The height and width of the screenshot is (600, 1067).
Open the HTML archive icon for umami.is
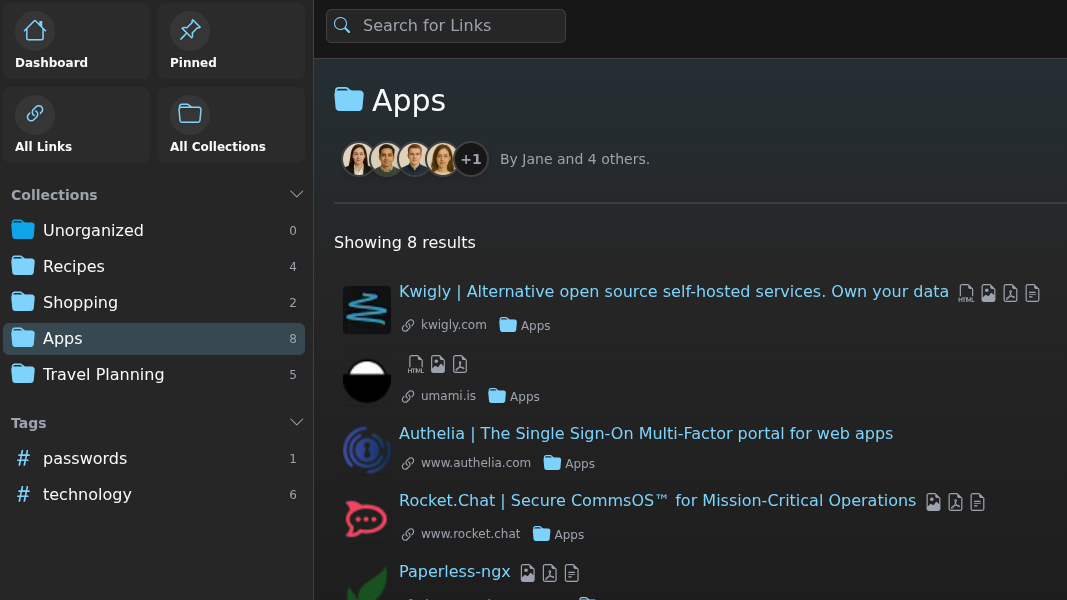coord(416,365)
